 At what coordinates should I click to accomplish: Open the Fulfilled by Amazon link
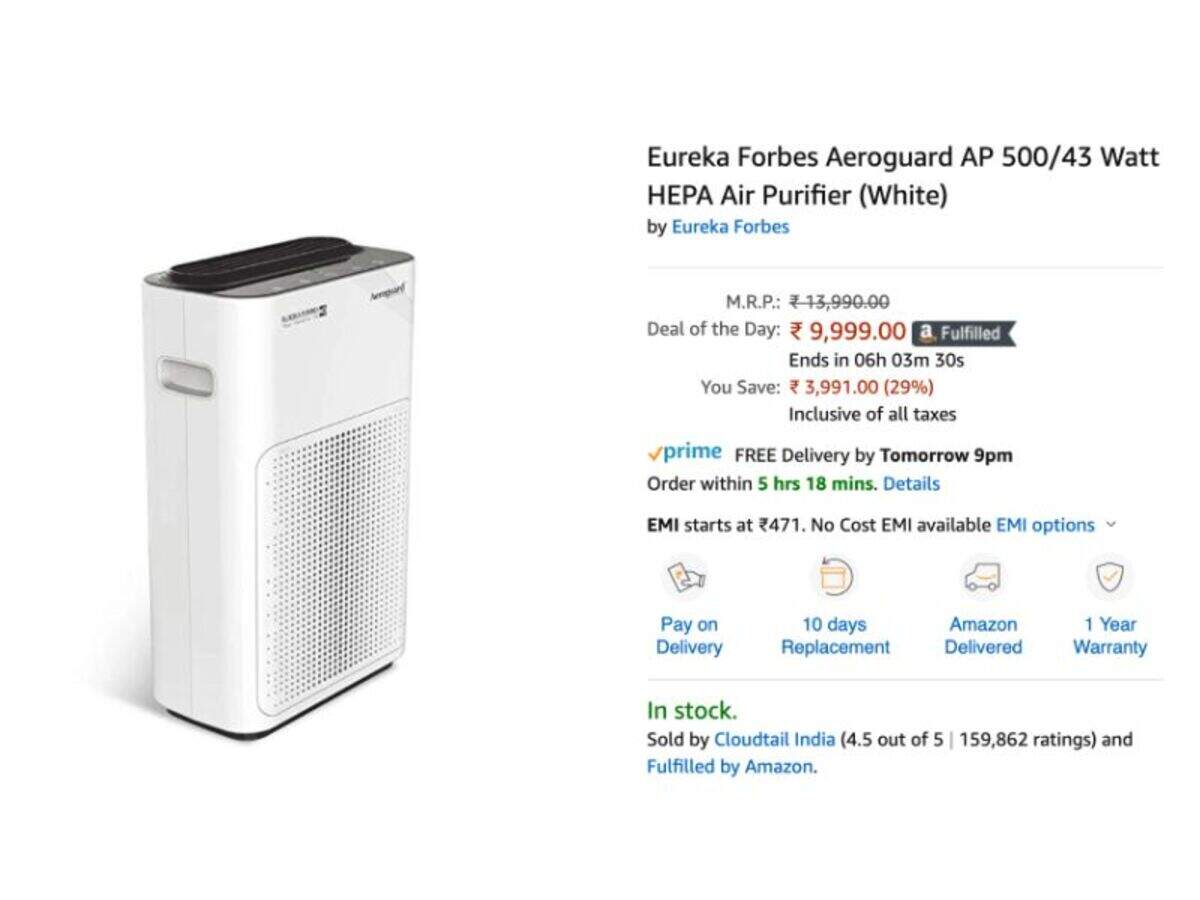[x=731, y=767]
